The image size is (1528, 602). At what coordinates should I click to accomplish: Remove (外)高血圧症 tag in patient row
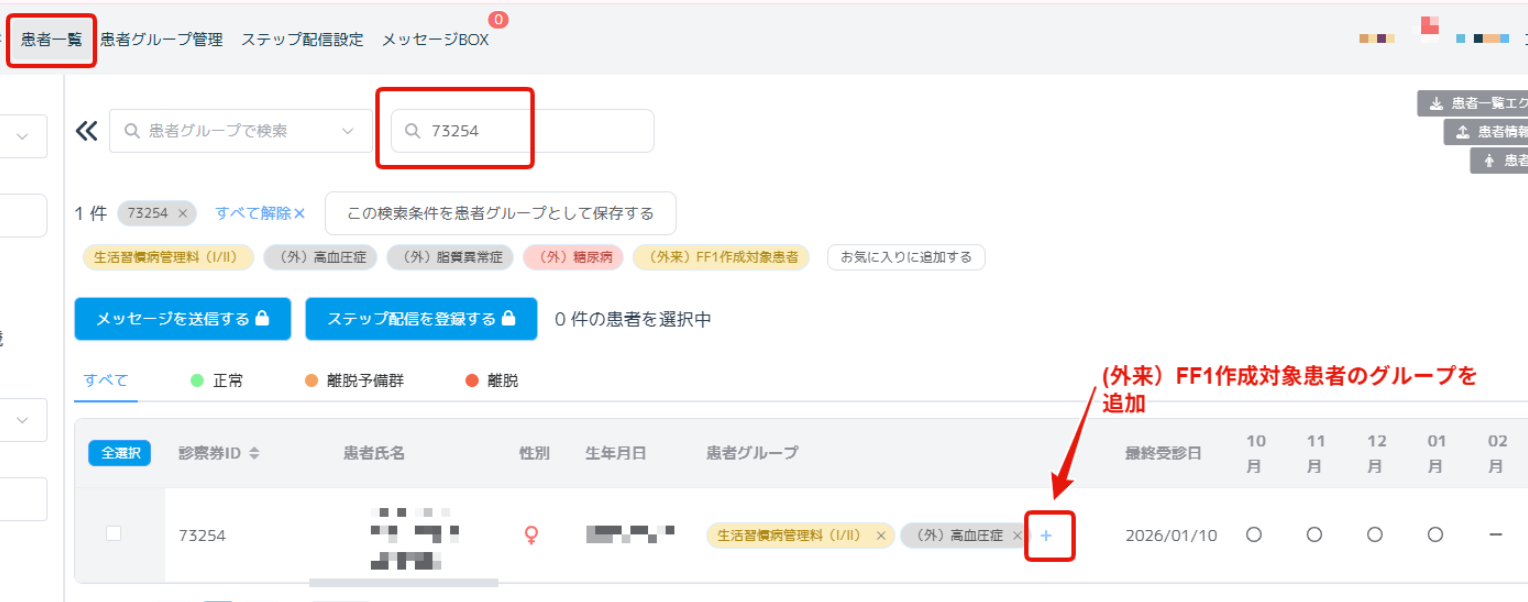coord(1016,536)
